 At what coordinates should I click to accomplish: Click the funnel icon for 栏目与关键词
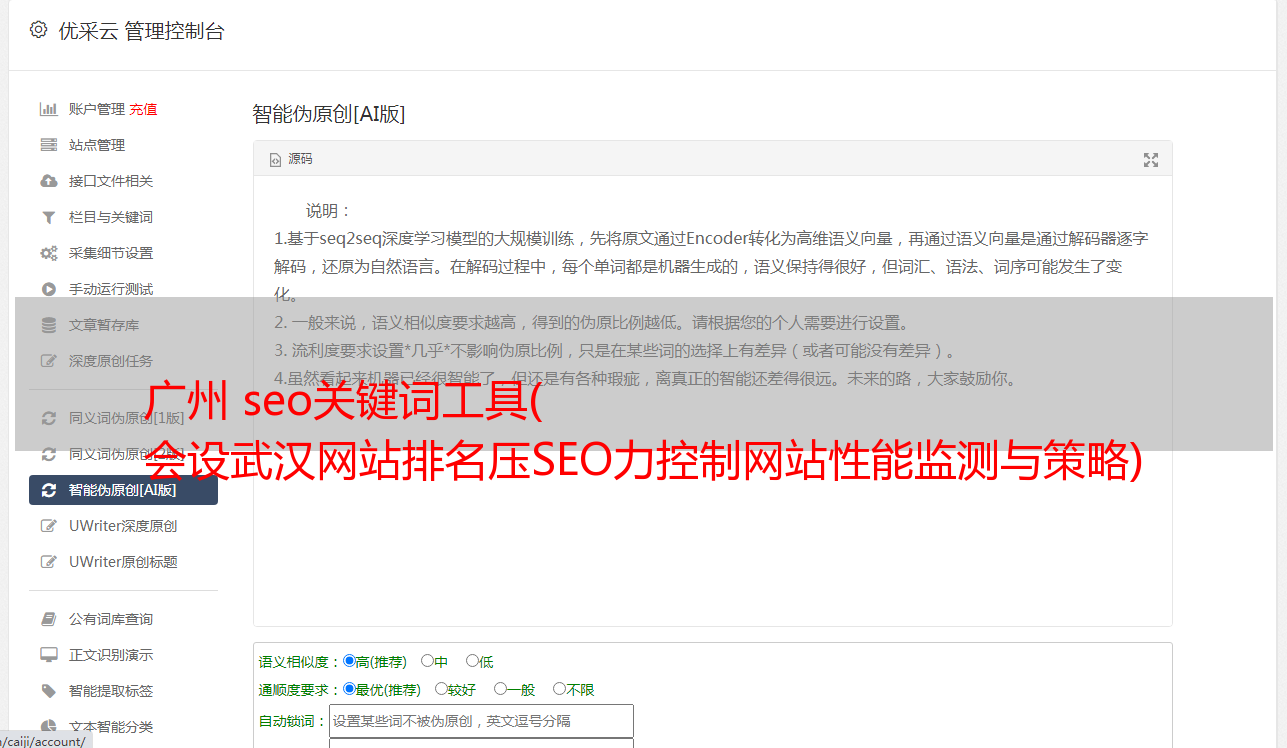pyautogui.click(x=48, y=217)
